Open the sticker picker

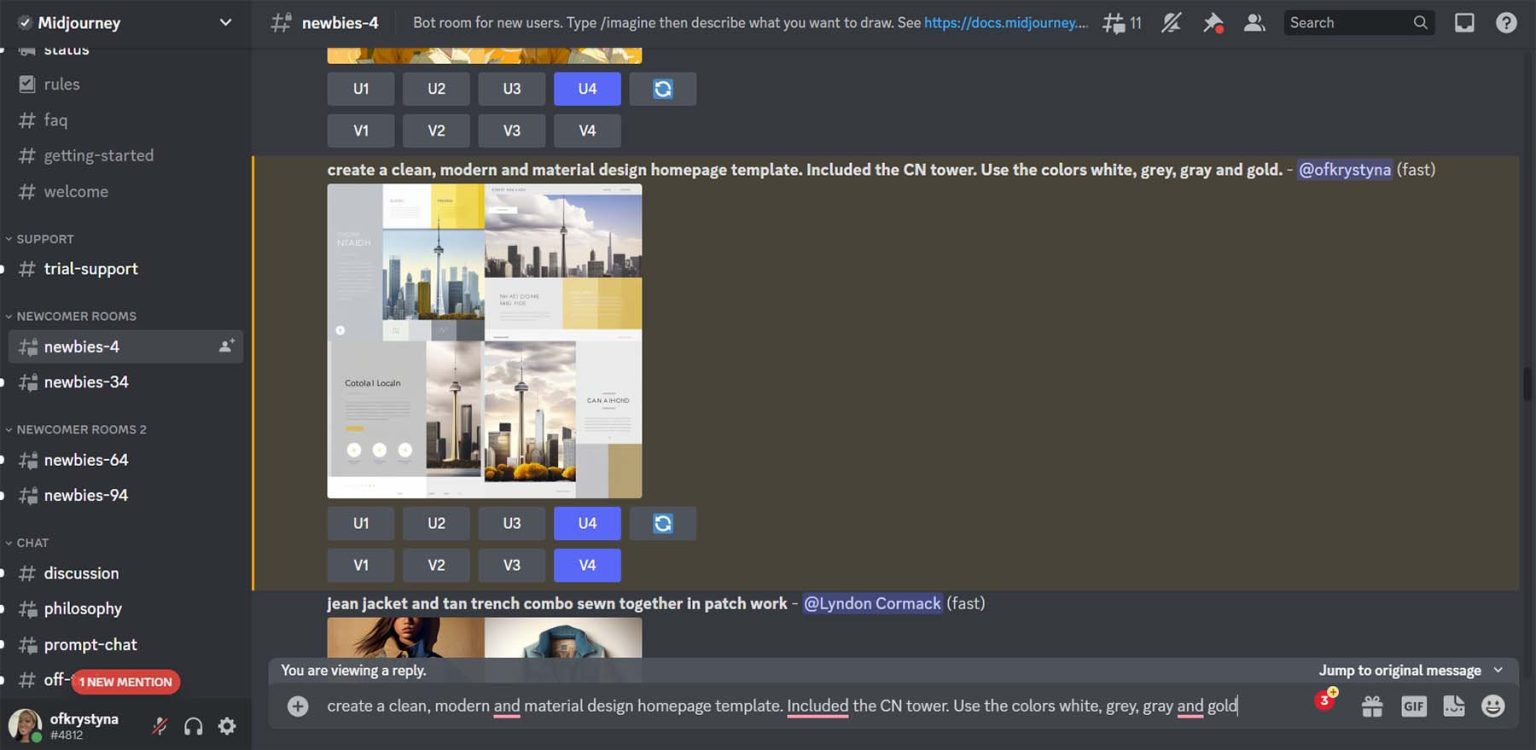[1453, 705]
